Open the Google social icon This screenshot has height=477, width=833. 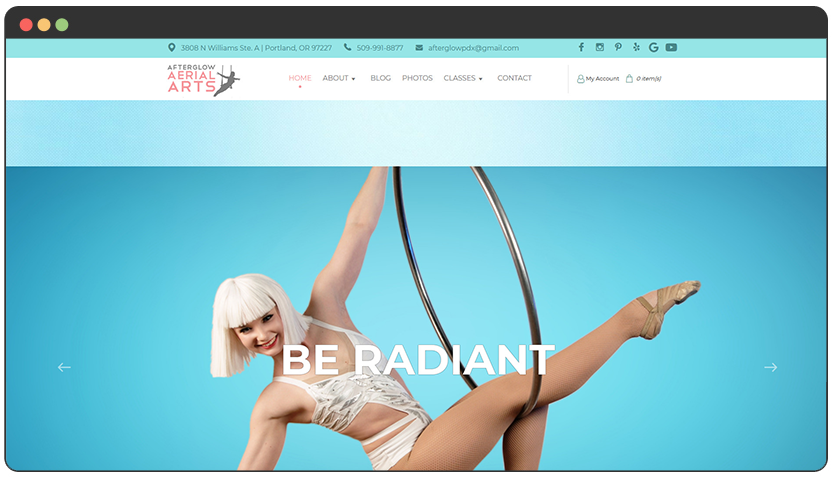click(x=653, y=47)
